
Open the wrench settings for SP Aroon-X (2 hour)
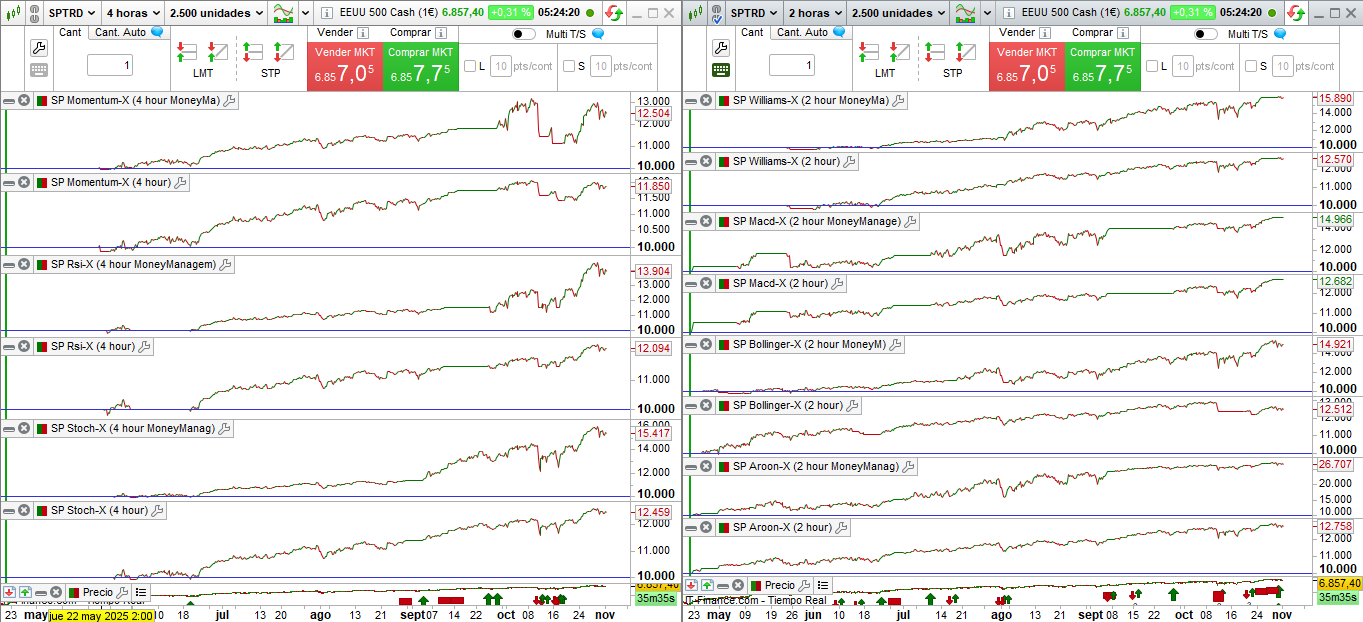point(840,527)
